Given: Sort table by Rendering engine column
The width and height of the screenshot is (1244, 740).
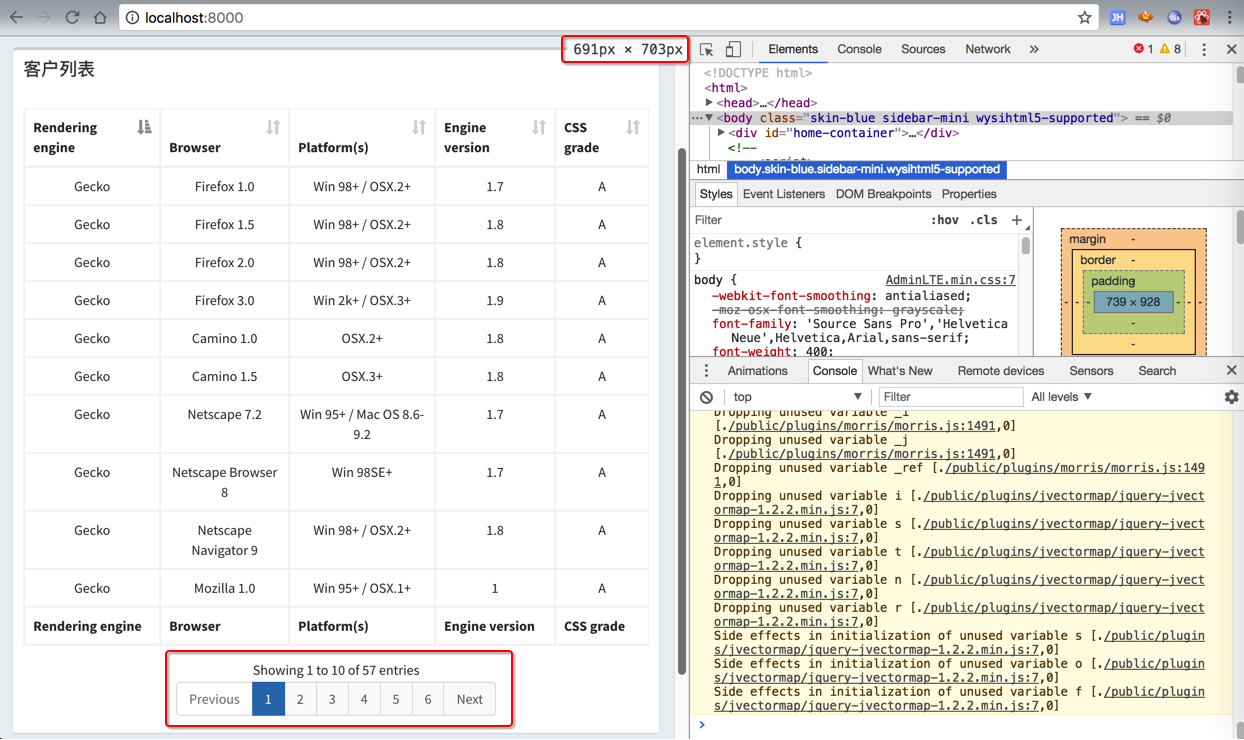Looking at the screenshot, I should pos(92,137).
